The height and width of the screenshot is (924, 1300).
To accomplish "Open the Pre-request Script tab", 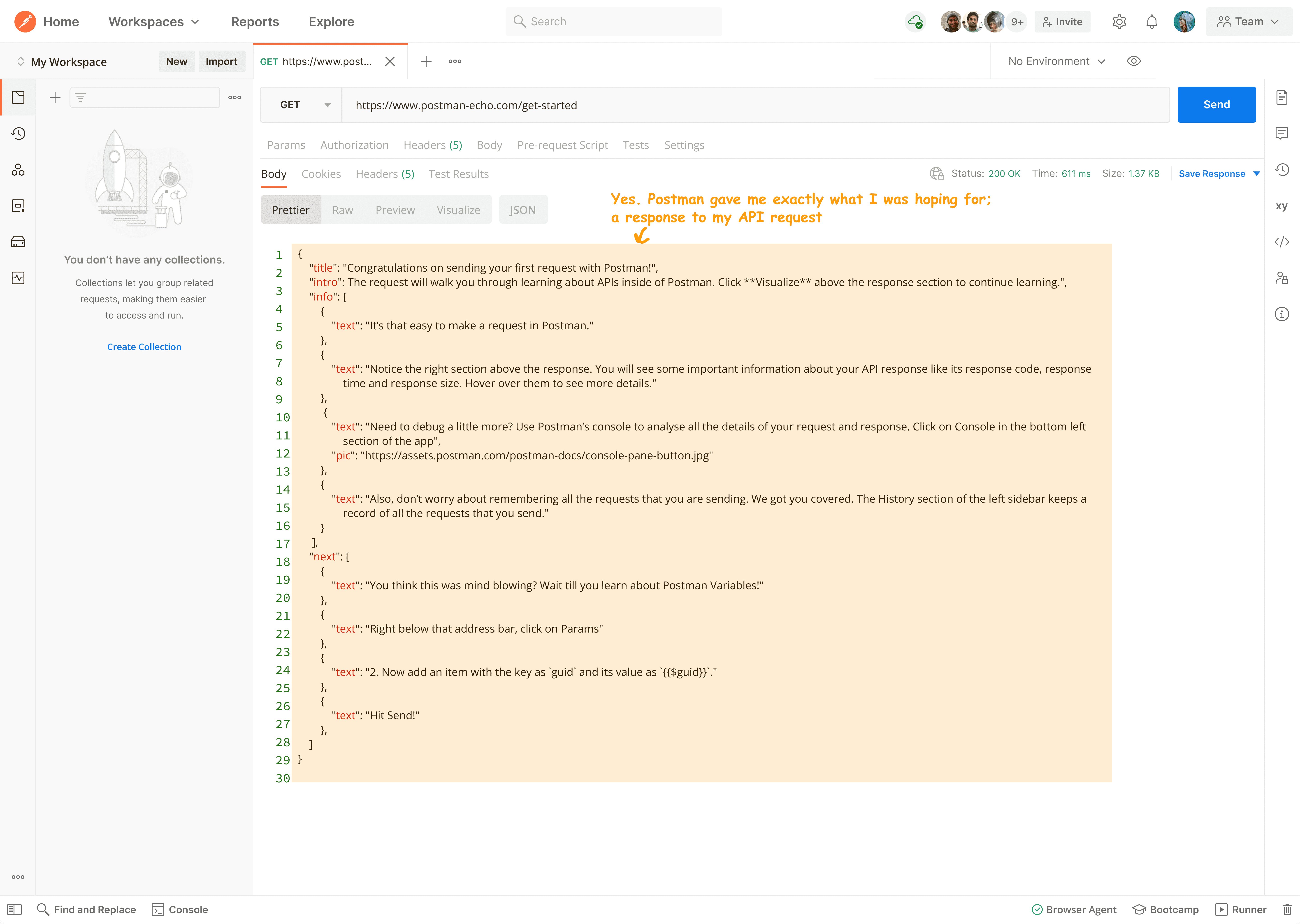I will (x=562, y=145).
